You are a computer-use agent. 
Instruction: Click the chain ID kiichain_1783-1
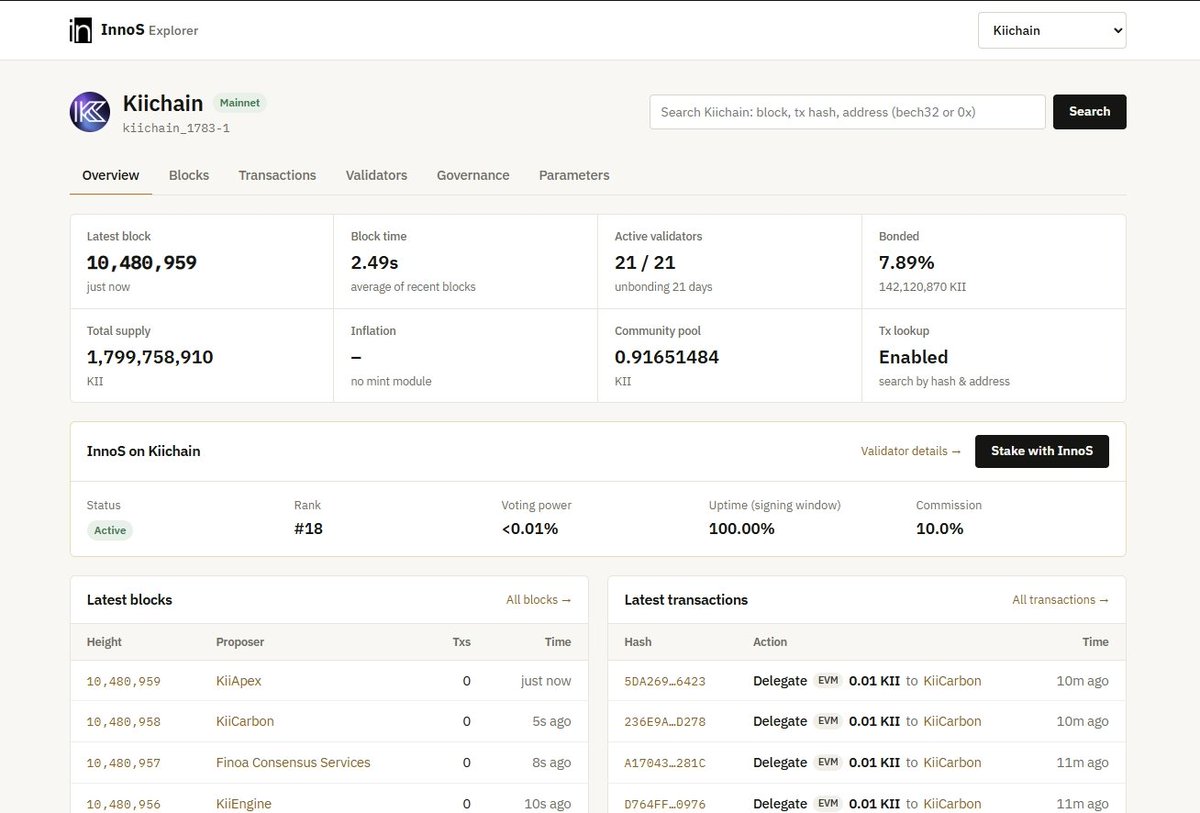176,128
